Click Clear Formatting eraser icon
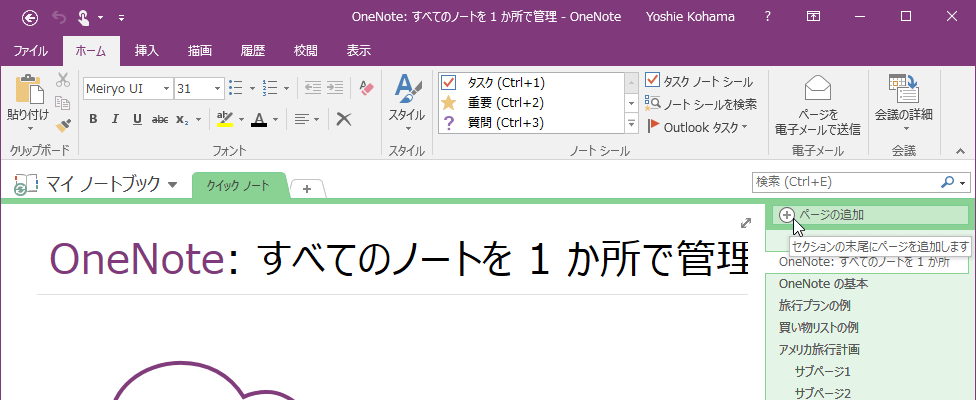 (x=367, y=88)
